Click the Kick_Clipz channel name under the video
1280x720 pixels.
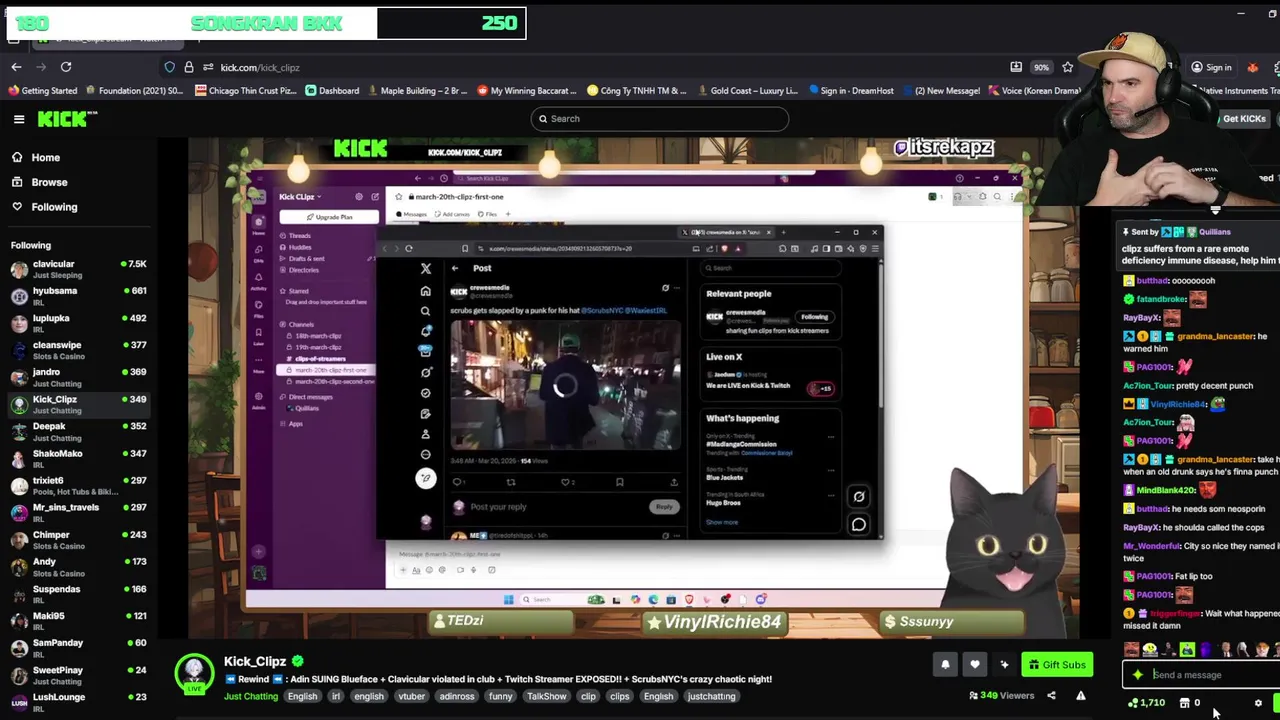[x=255, y=661]
